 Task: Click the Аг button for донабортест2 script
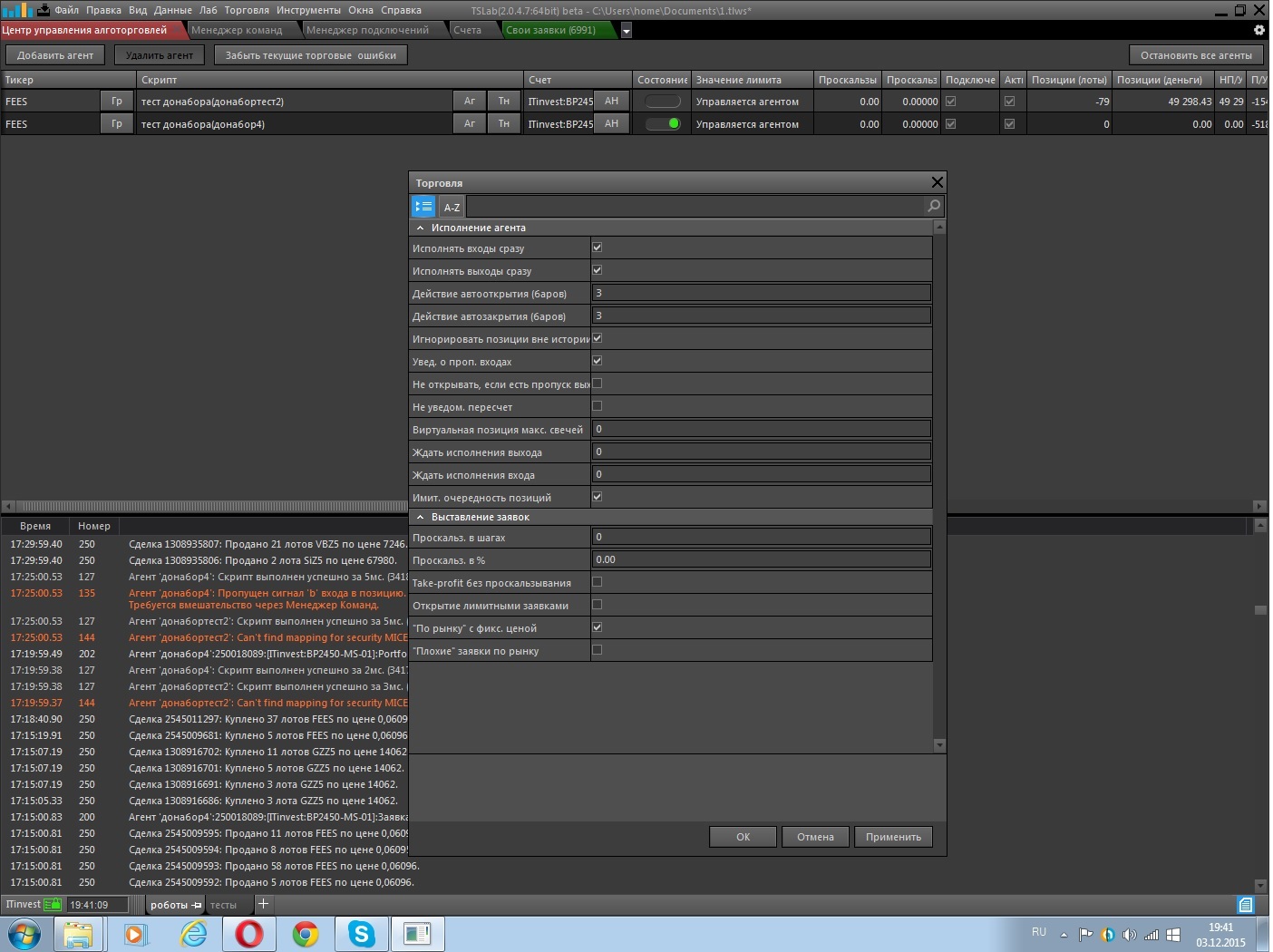point(470,101)
